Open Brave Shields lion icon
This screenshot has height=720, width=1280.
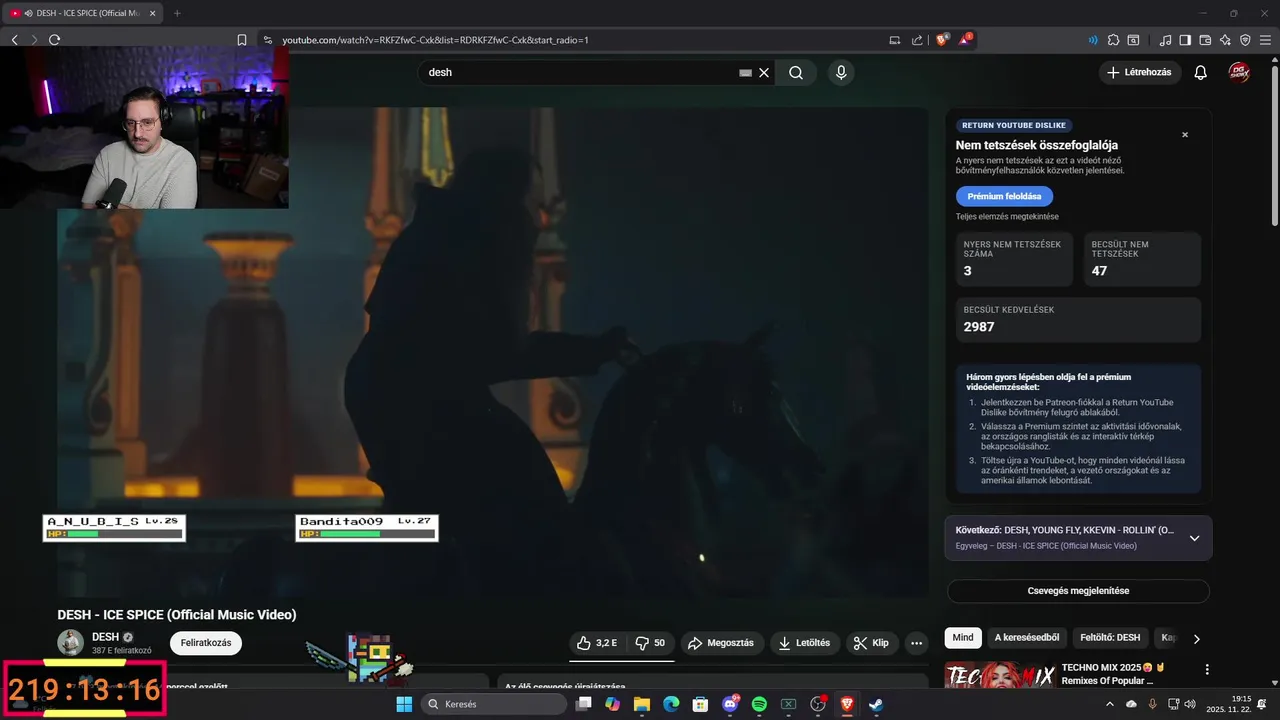pos(942,40)
